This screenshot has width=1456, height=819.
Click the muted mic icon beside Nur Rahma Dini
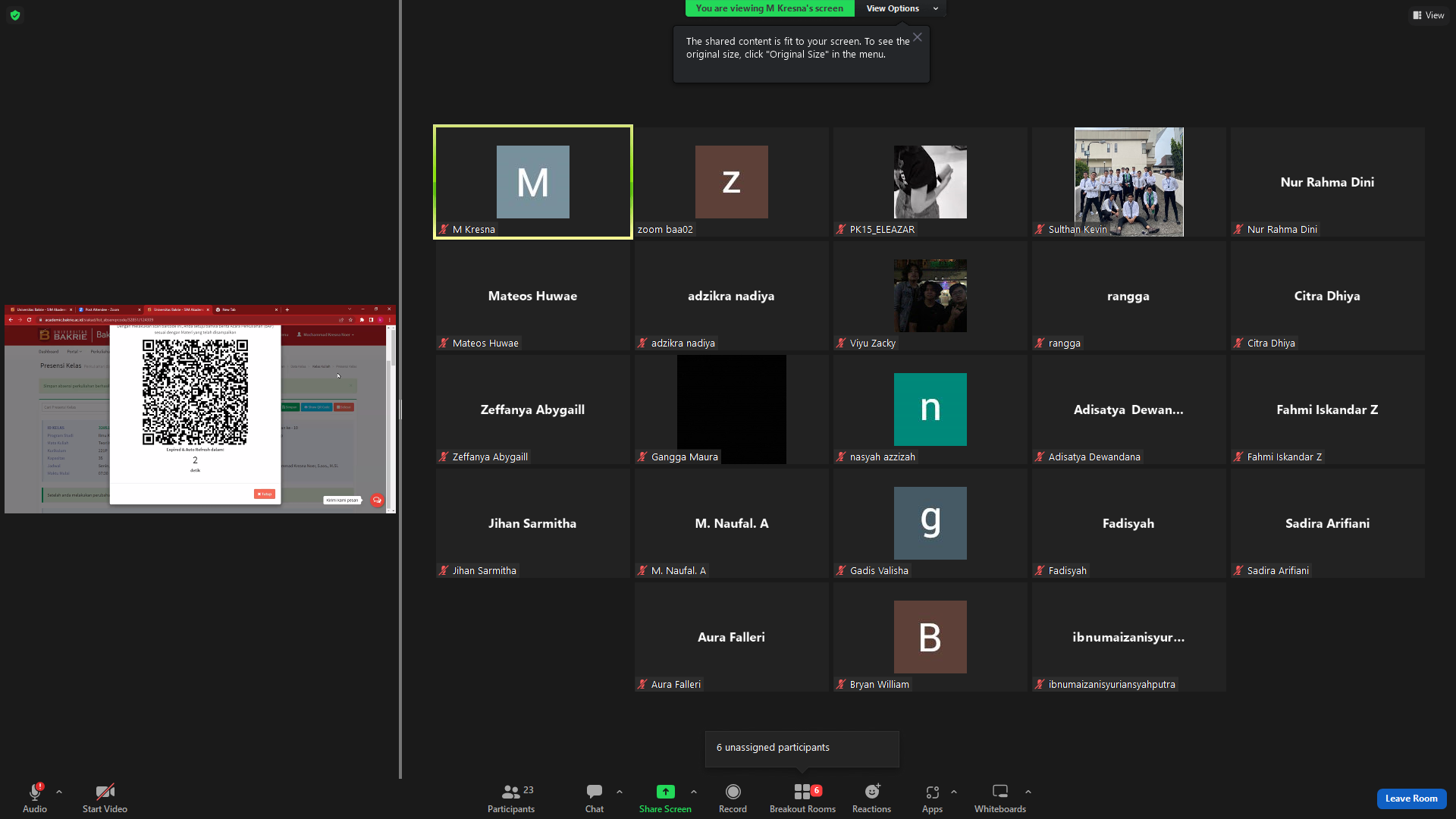pyautogui.click(x=1239, y=229)
